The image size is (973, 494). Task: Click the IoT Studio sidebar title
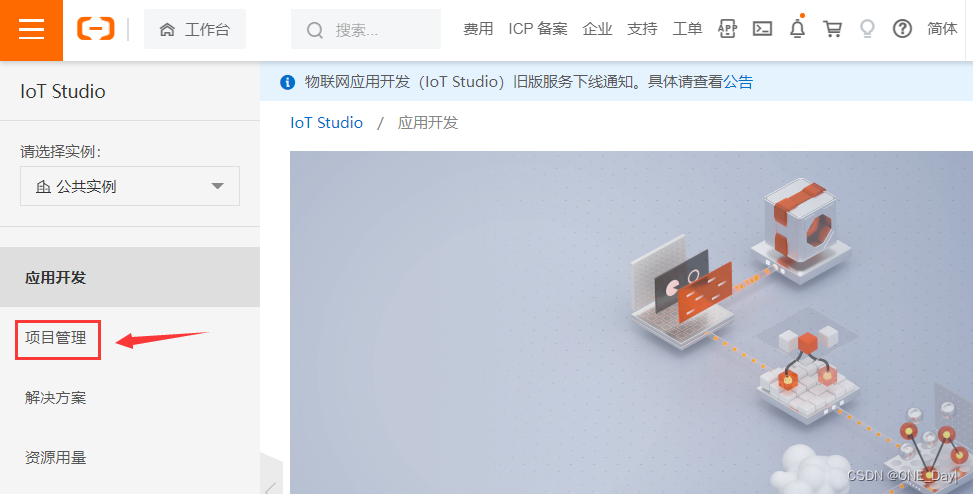(x=63, y=91)
